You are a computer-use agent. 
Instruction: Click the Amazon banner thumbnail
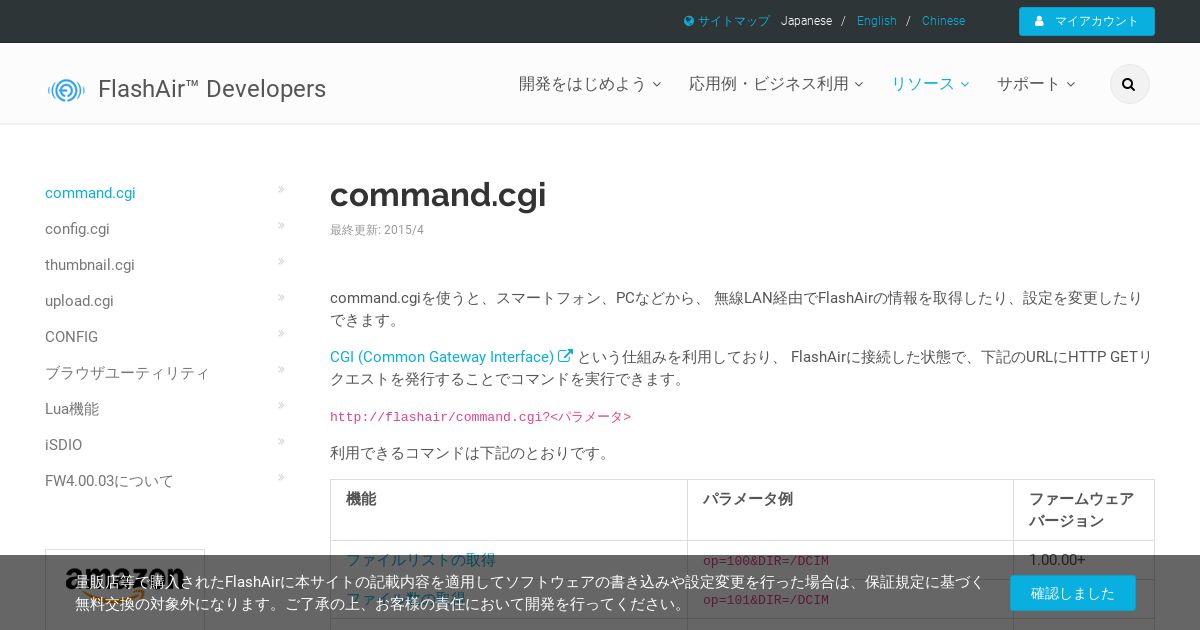point(125,589)
